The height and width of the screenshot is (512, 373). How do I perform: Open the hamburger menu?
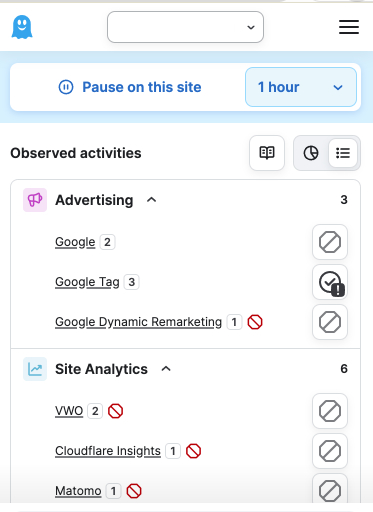pos(349,27)
